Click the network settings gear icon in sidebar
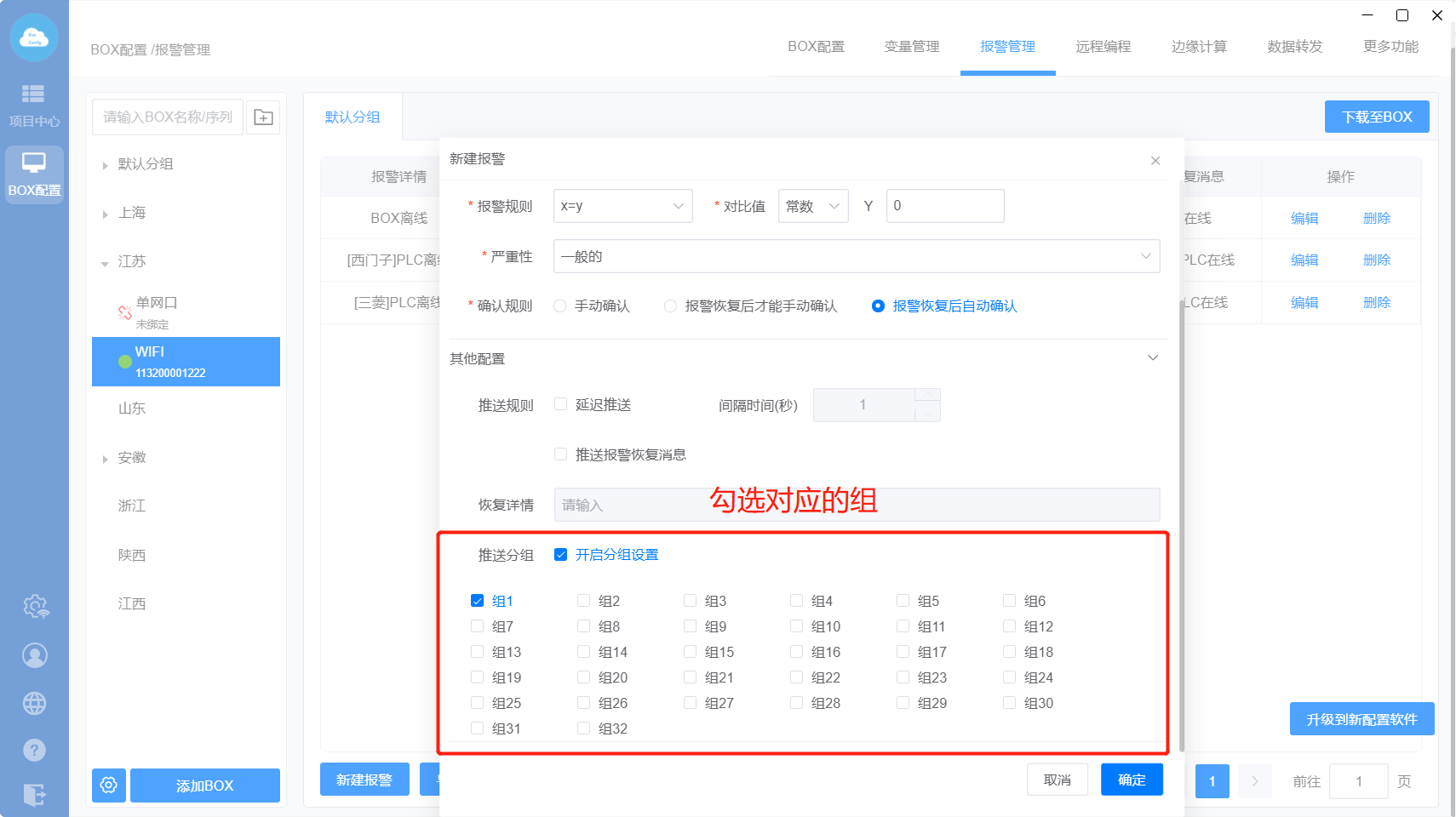Image resolution: width=1456 pixels, height=817 pixels. (35, 606)
